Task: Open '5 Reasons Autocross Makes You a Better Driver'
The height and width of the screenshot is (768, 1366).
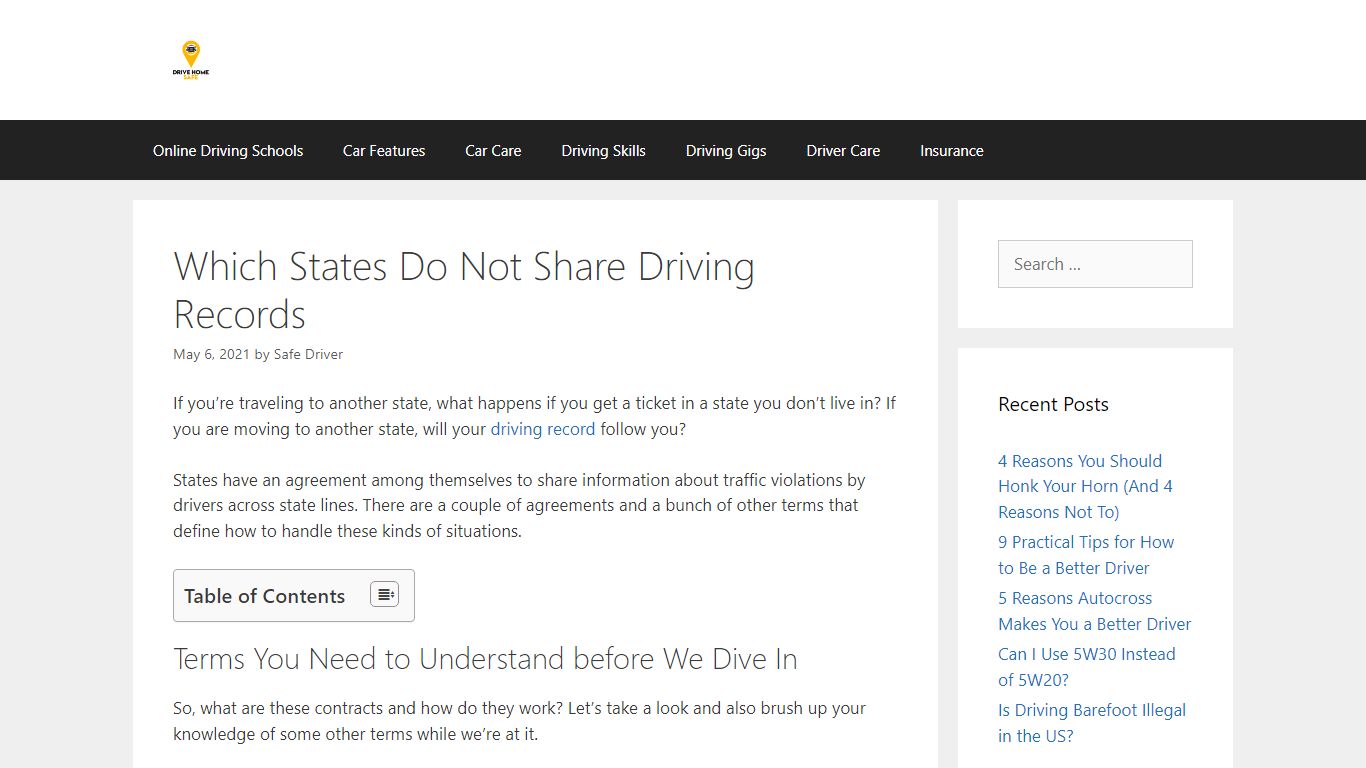Action: (x=1095, y=611)
